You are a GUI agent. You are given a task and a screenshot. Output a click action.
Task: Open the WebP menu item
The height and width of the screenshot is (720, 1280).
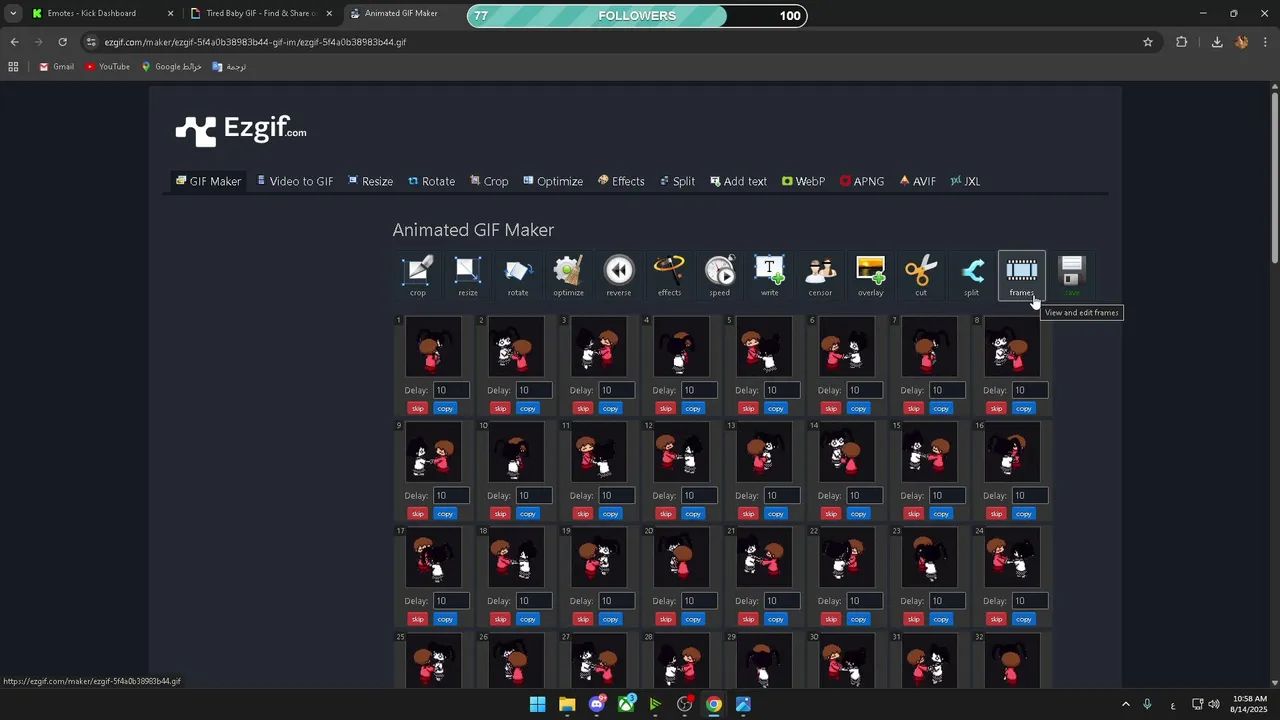803,181
